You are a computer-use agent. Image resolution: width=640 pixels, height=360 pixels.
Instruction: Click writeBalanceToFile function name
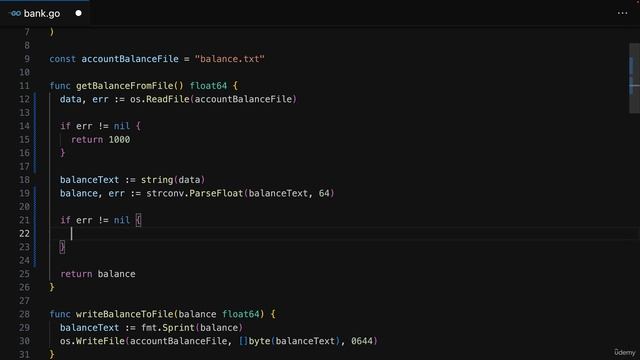pos(124,314)
